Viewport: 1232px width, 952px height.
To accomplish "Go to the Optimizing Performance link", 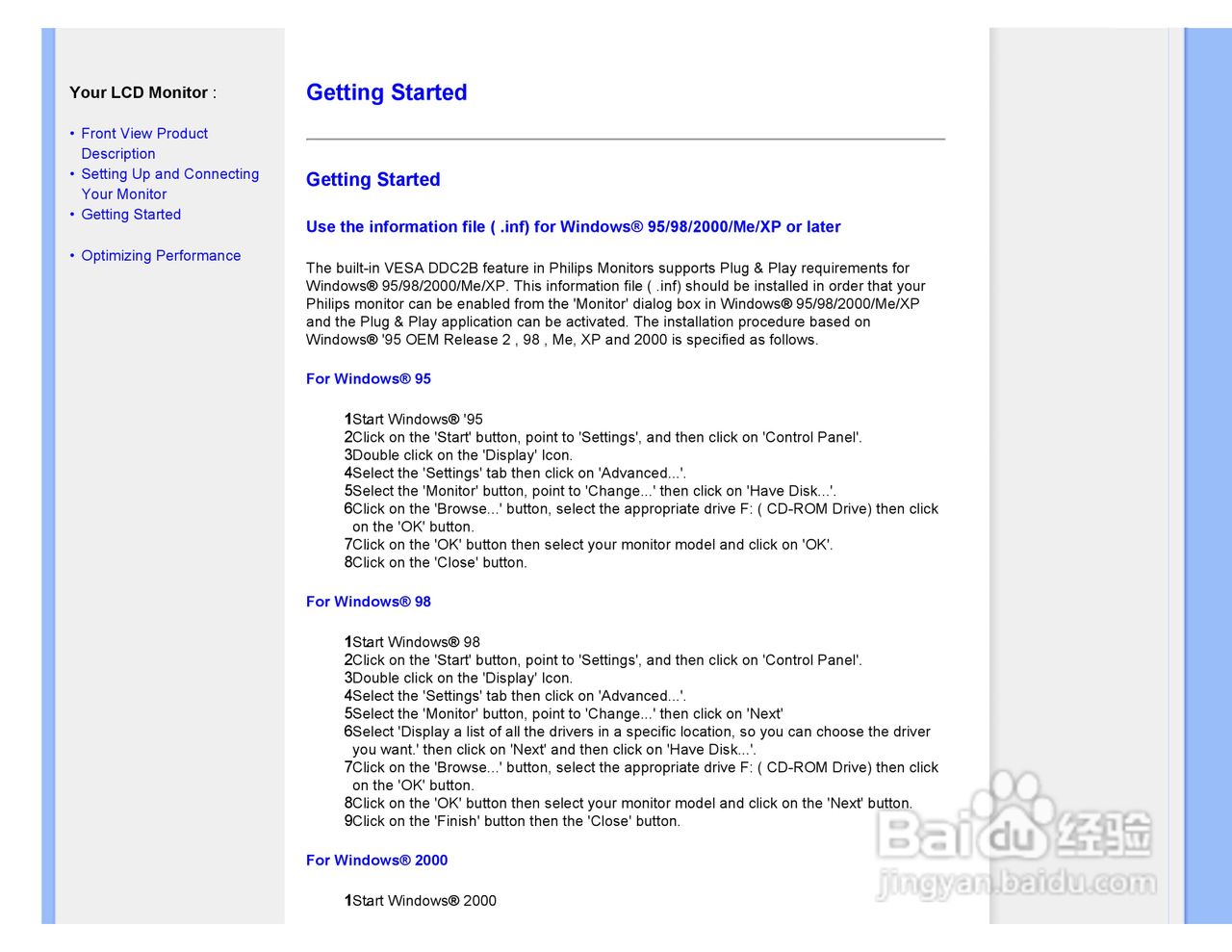I will coord(161,256).
